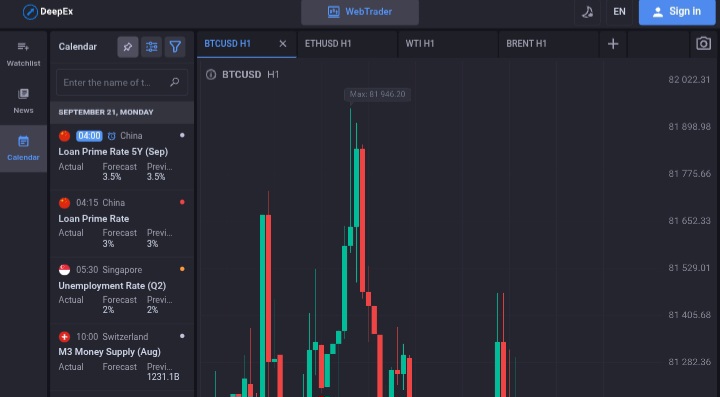Click the BTCUSD chart symbol label
This screenshot has height=397, width=720.
coord(242,74)
